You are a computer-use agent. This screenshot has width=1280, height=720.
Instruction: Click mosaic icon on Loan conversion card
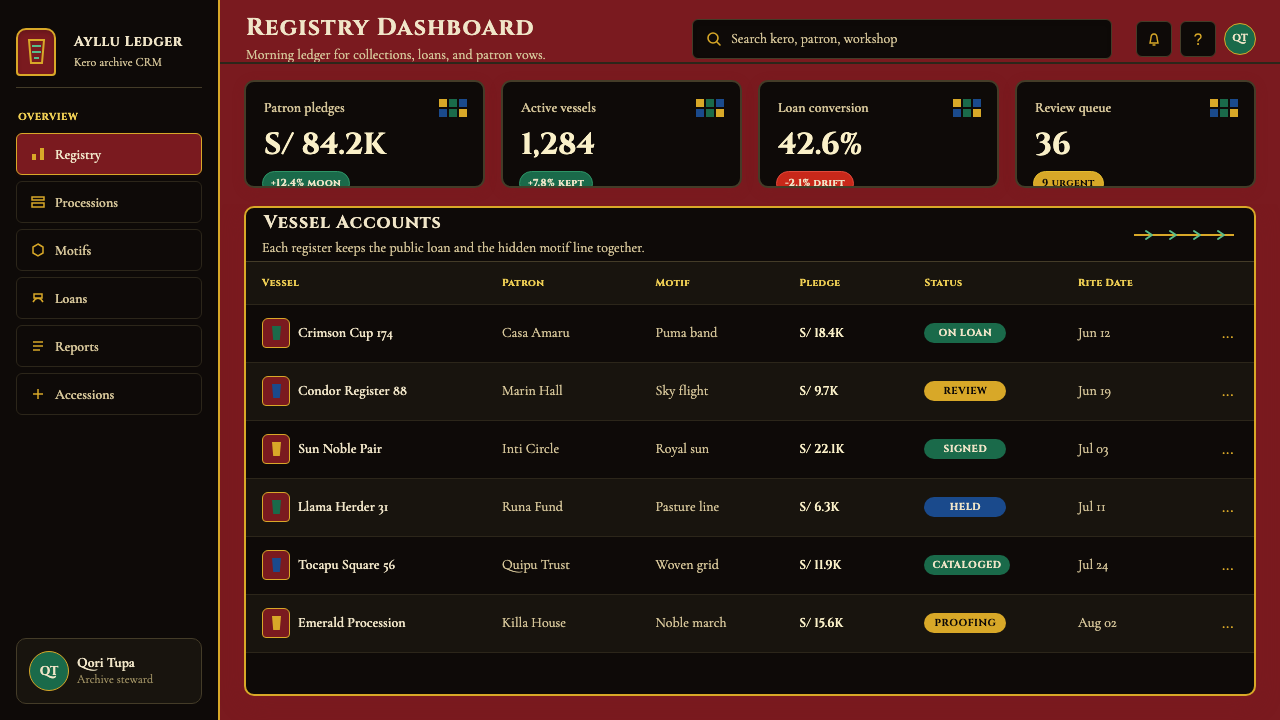pyautogui.click(x=967, y=108)
